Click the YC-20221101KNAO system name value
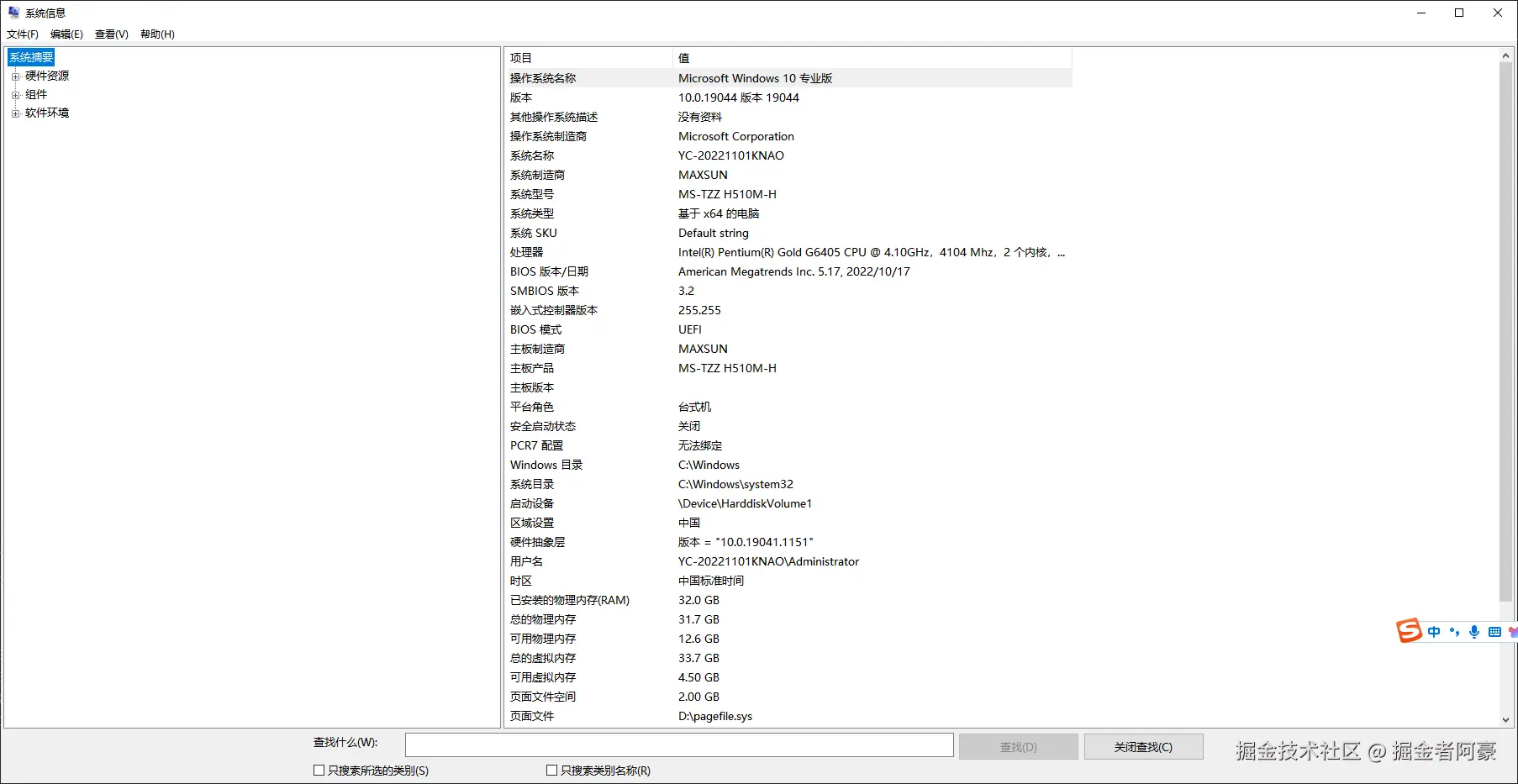1518x784 pixels. pos(731,155)
